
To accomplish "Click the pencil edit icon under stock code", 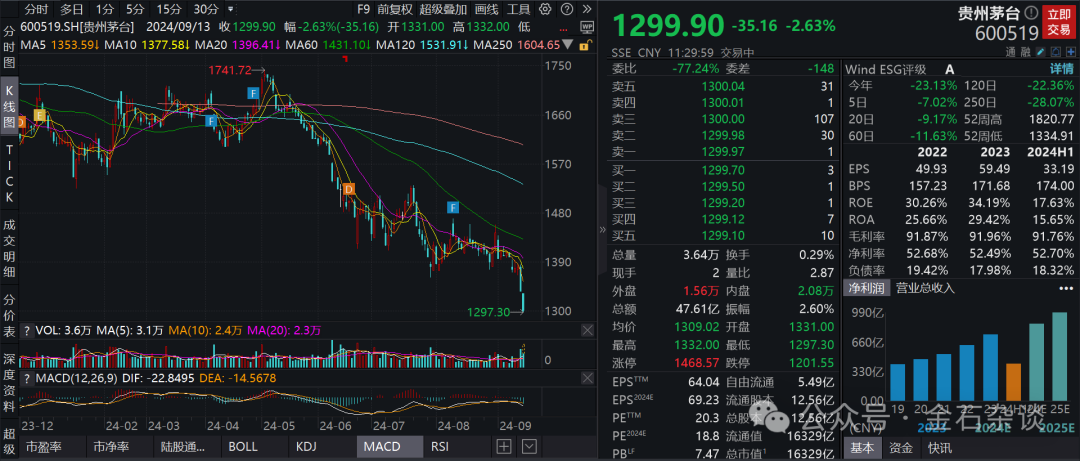I will point(1039,52).
